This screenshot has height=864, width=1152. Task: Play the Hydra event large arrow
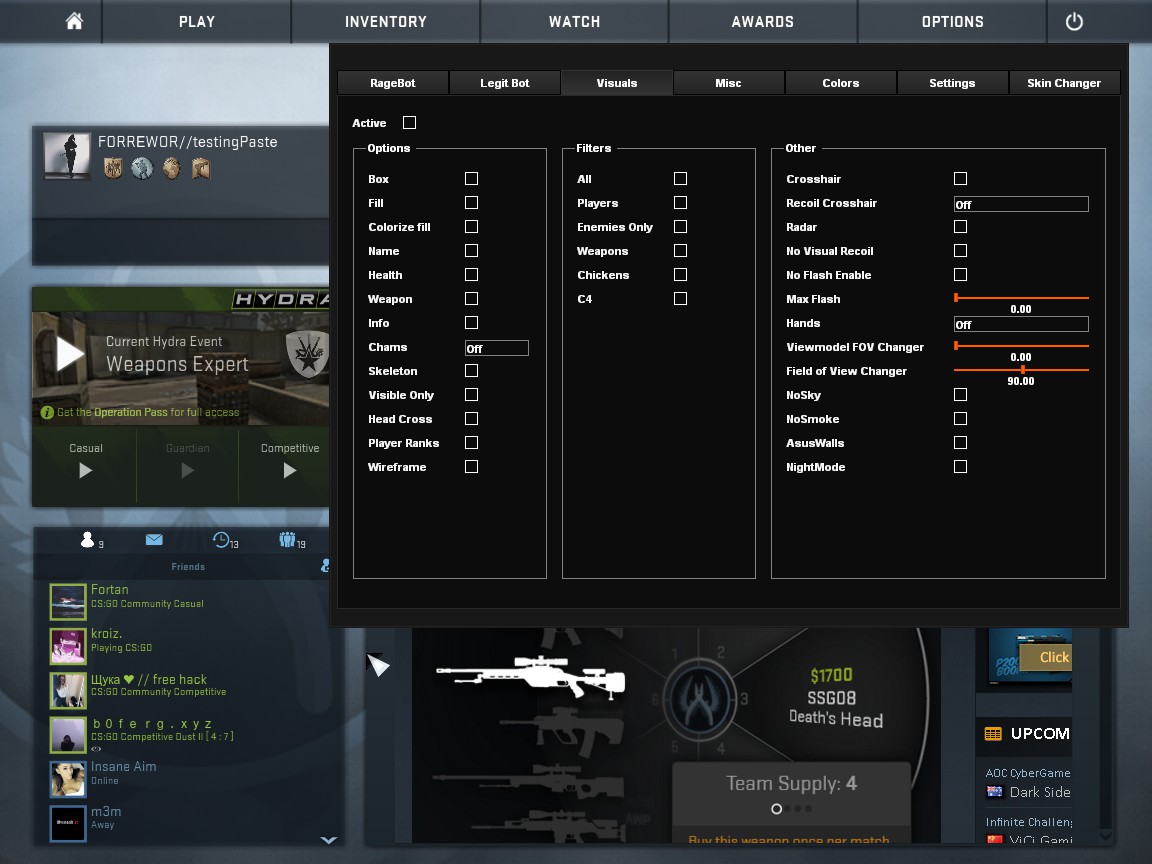[x=71, y=354]
